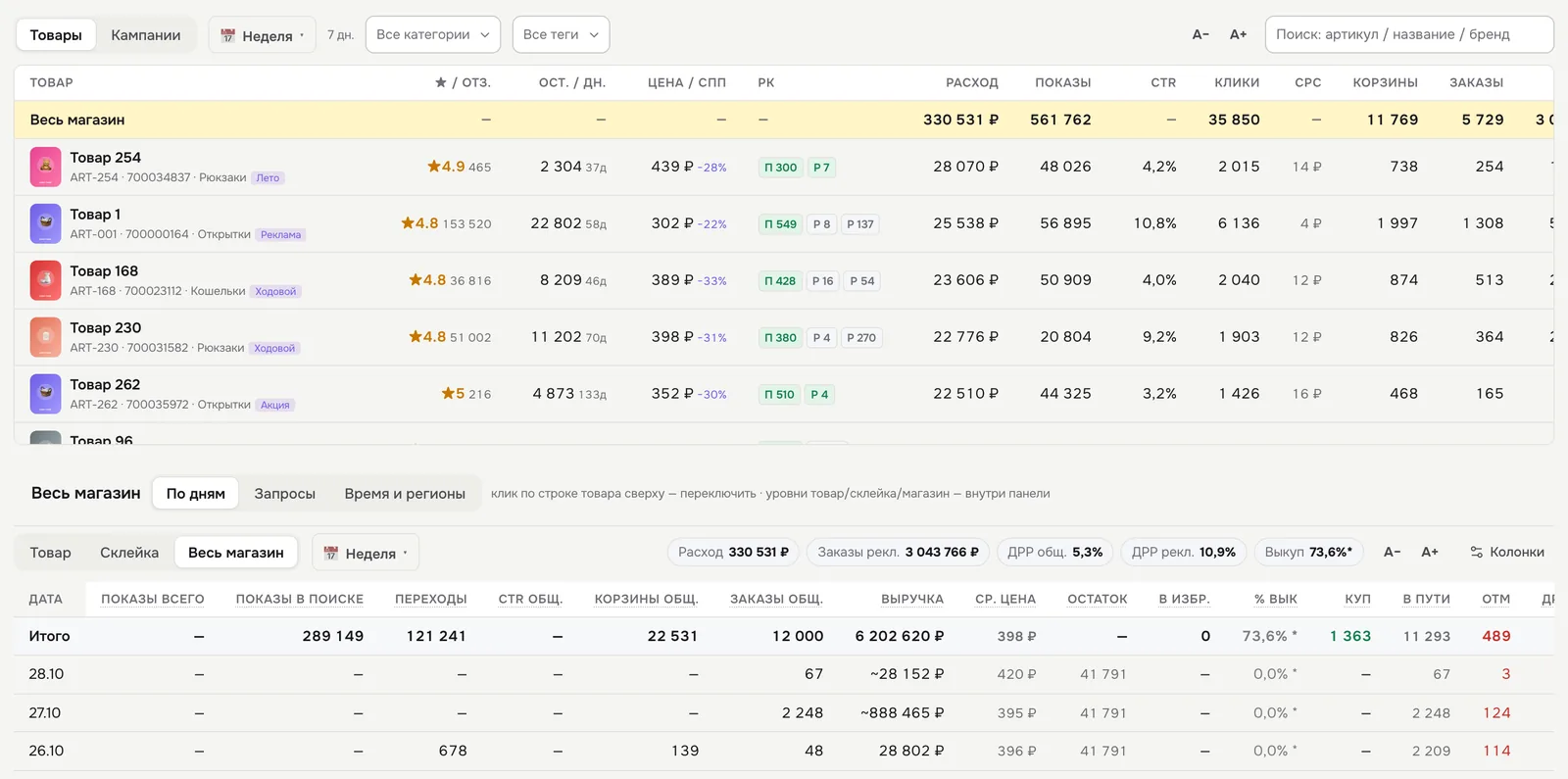1568x779 pixels.
Task: Click the ДРР рекл. 10,9% chip
Action: (1184, 553)
